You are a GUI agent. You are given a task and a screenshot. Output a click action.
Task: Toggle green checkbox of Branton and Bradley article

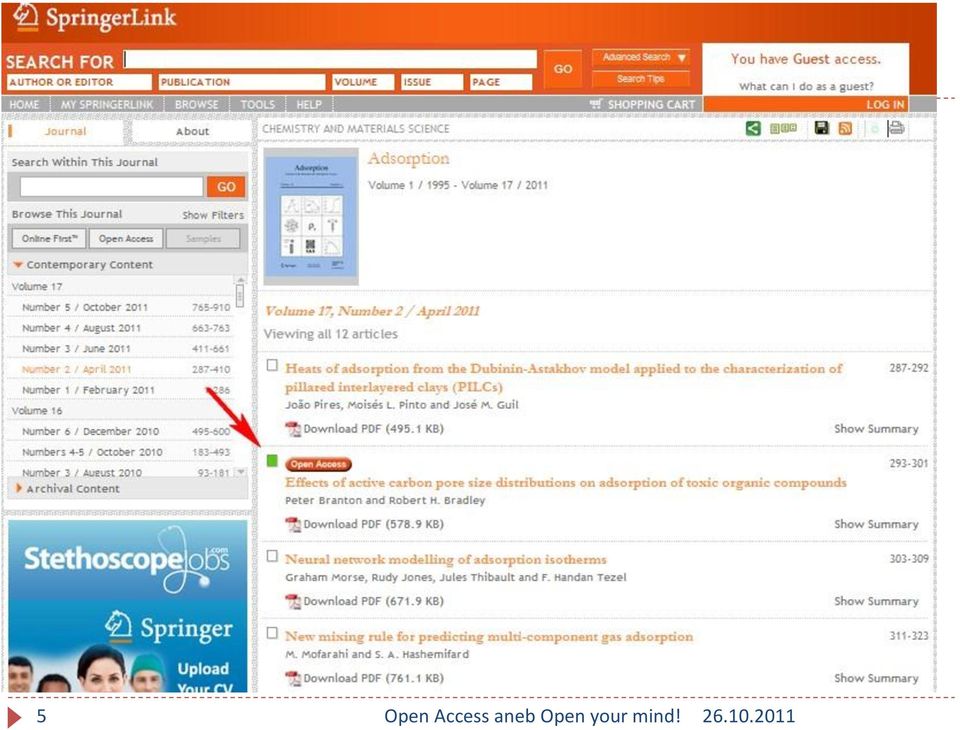pos(272,461)
